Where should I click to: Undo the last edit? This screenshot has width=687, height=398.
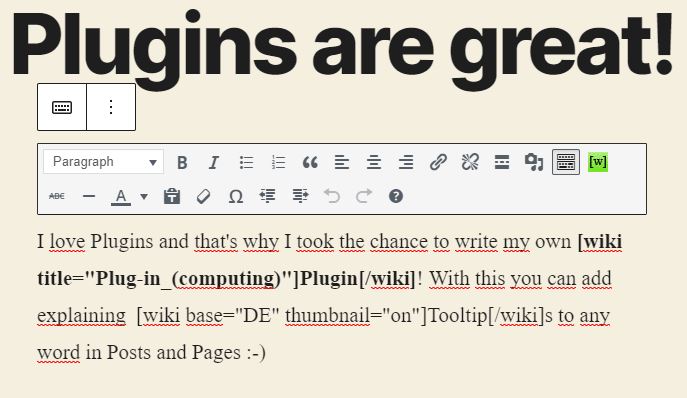pyautogui.click(x=332, y=196)
